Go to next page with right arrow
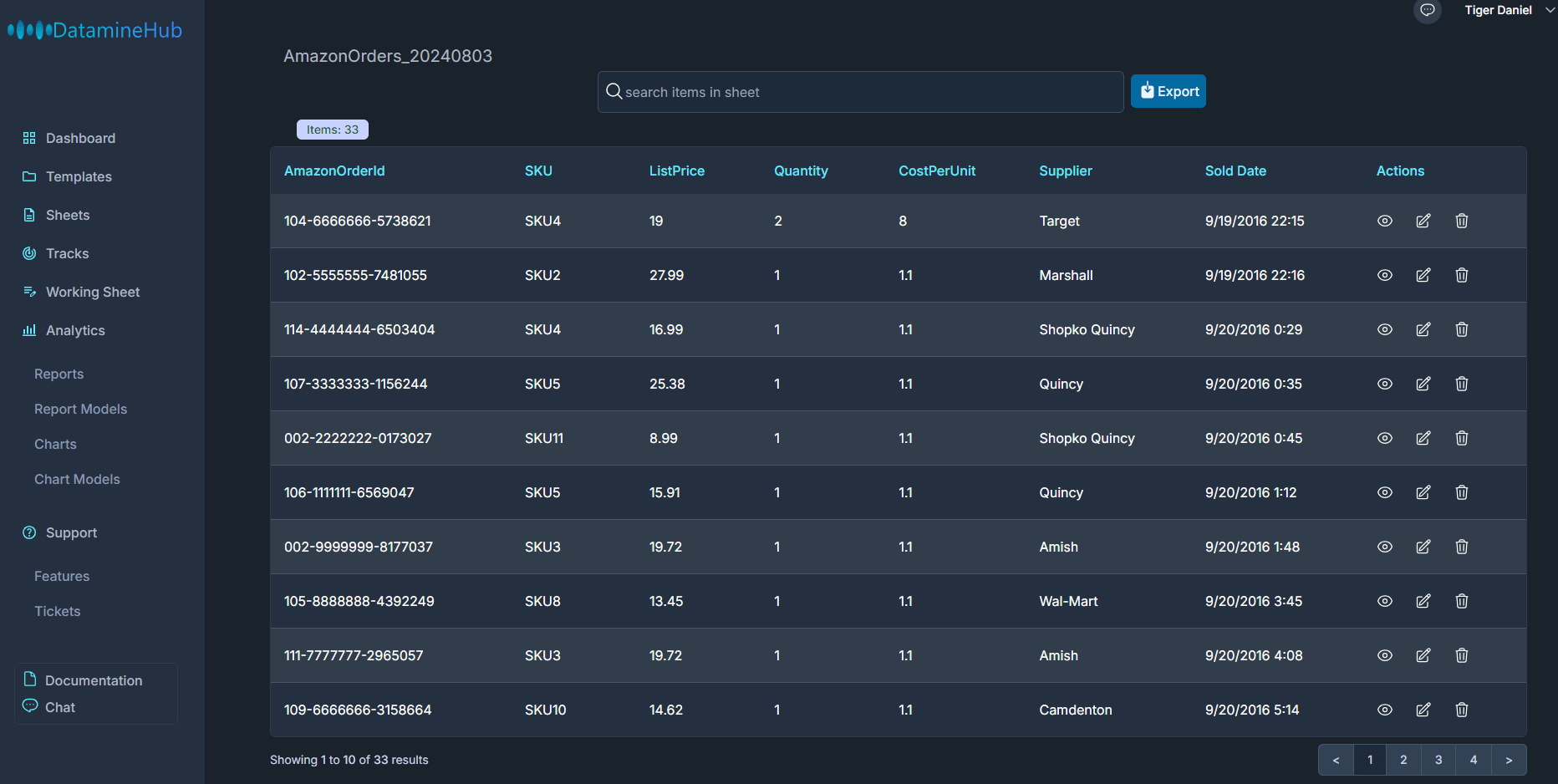Viewport: 1558px width, 784px height. (1509, 760)
